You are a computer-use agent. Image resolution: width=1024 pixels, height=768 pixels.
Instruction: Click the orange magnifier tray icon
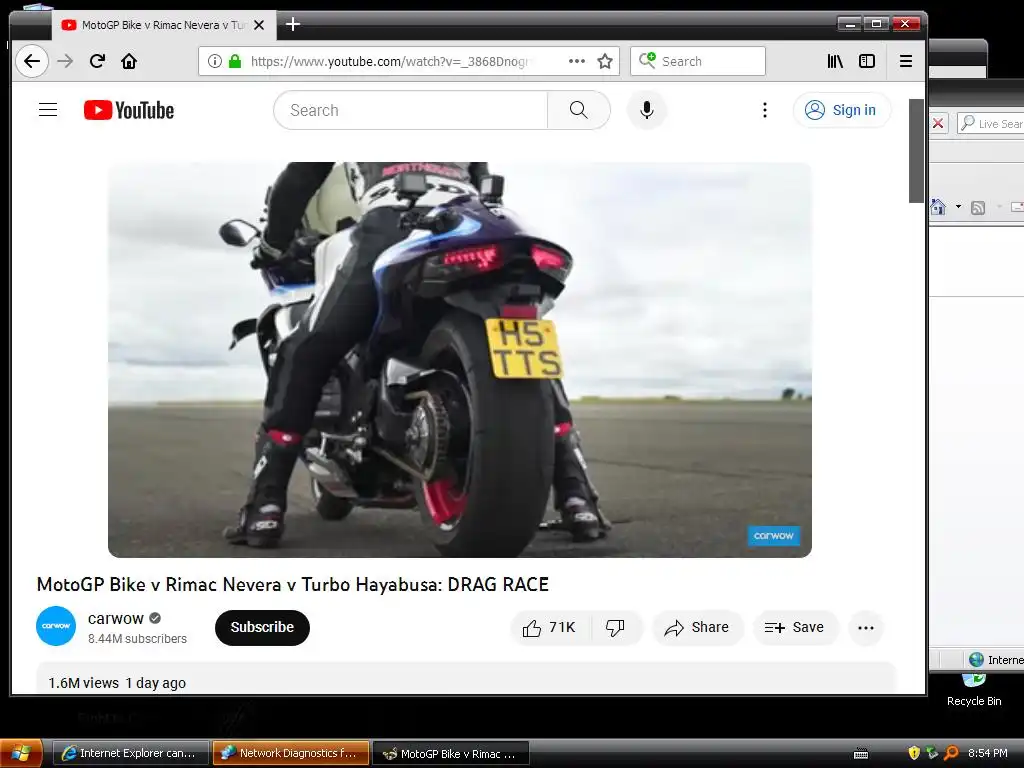952,753
